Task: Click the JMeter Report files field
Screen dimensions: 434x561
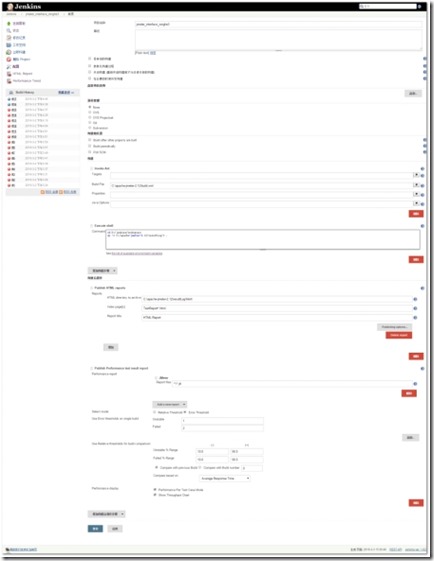Action: click(x=293, y=384)
